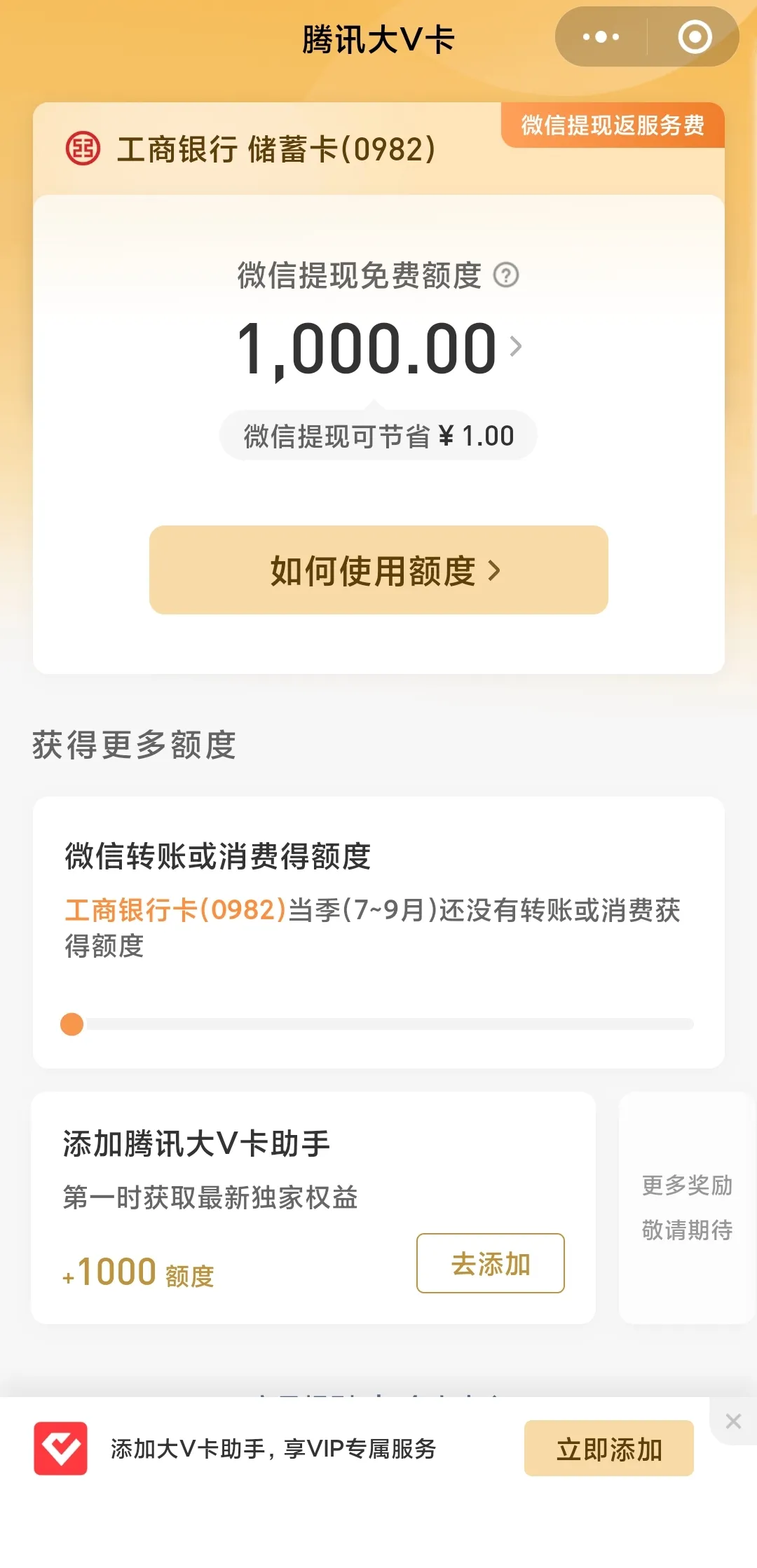This screenshot has height=1568, width=757.
Task: Tap the 1,000.00 free quota amount
Action: coord(367,348)
